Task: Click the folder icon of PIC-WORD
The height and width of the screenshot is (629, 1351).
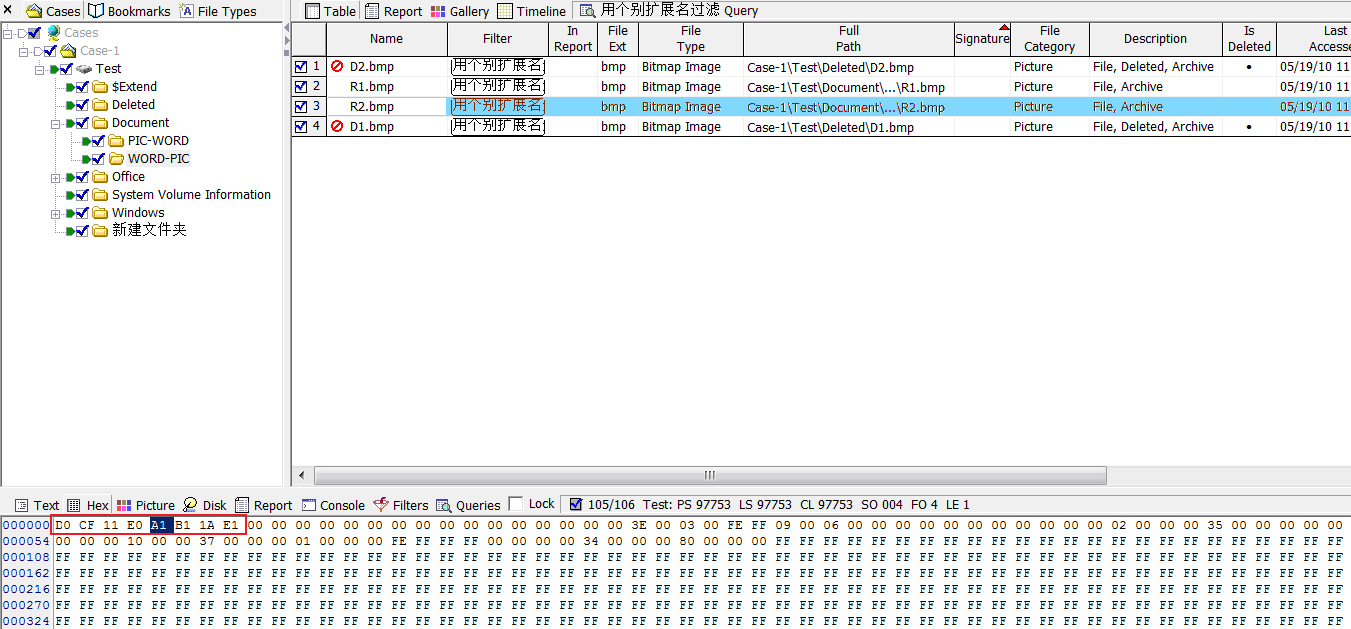Action: pos(116,141)
